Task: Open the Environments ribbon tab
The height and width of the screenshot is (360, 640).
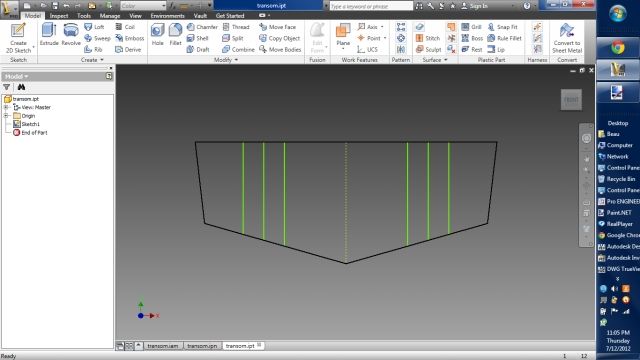Action: coord(167,16)
